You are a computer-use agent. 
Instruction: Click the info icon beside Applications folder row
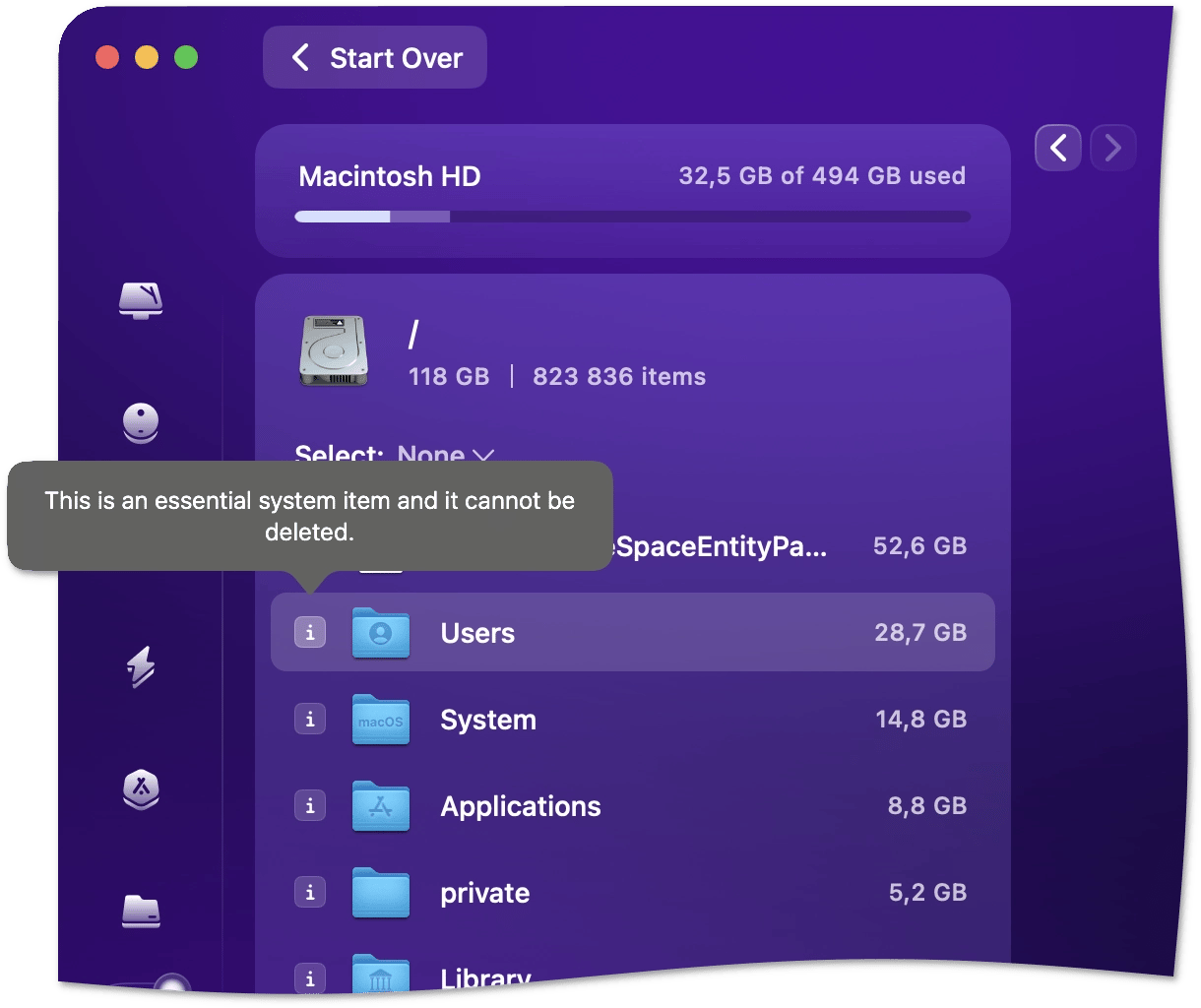point(310,806)
